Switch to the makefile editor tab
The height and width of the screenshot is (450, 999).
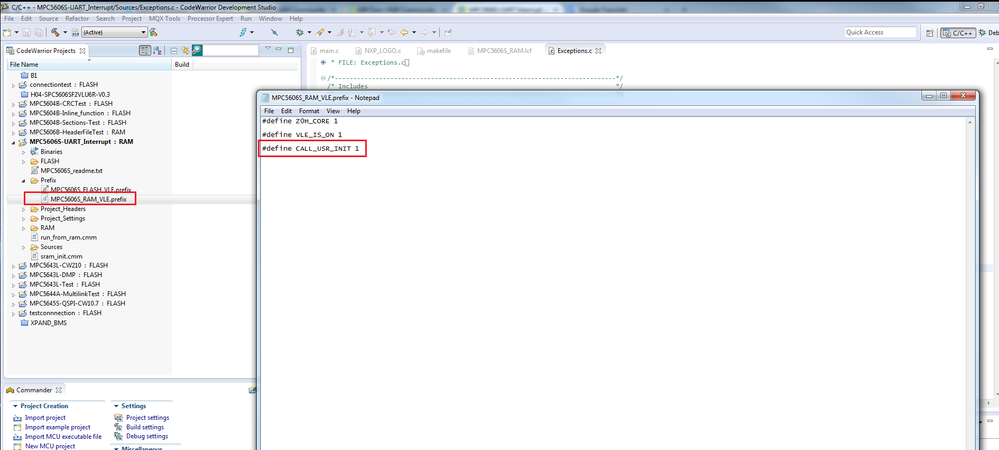(436, 50)
